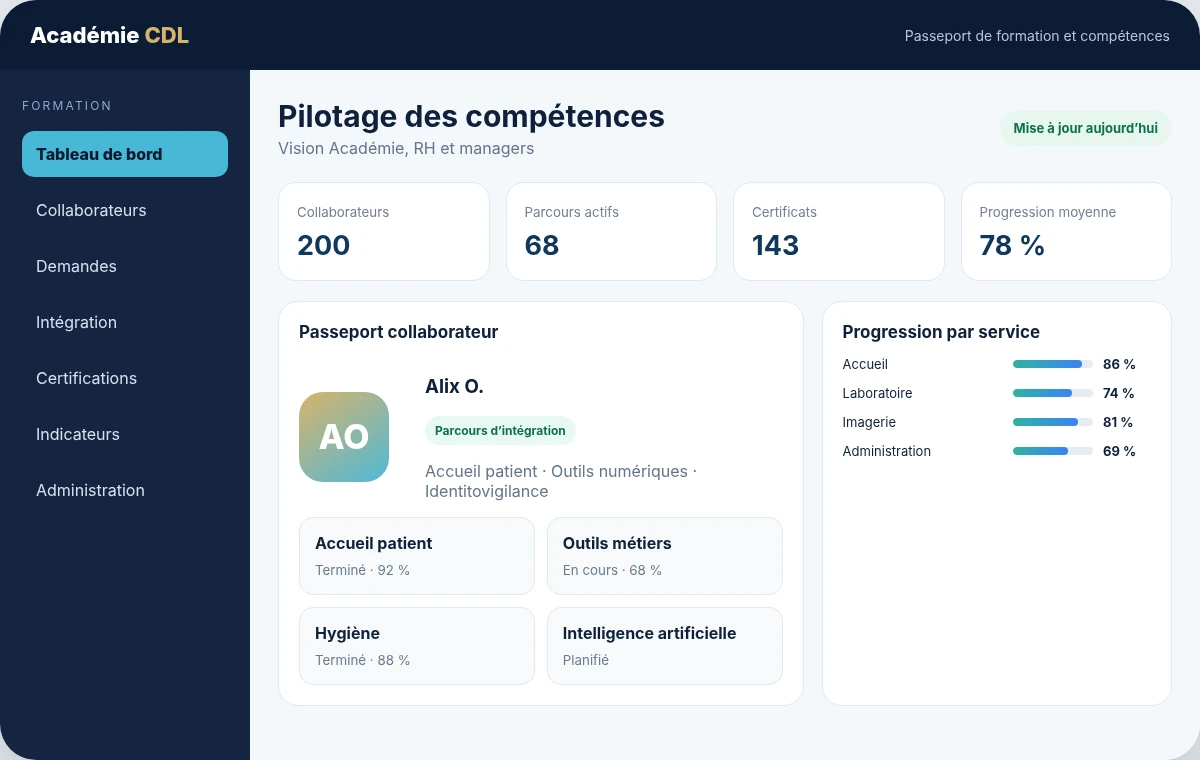
Task: Click the 74 % value for Laboratoire
Action: click(1119, 393)
